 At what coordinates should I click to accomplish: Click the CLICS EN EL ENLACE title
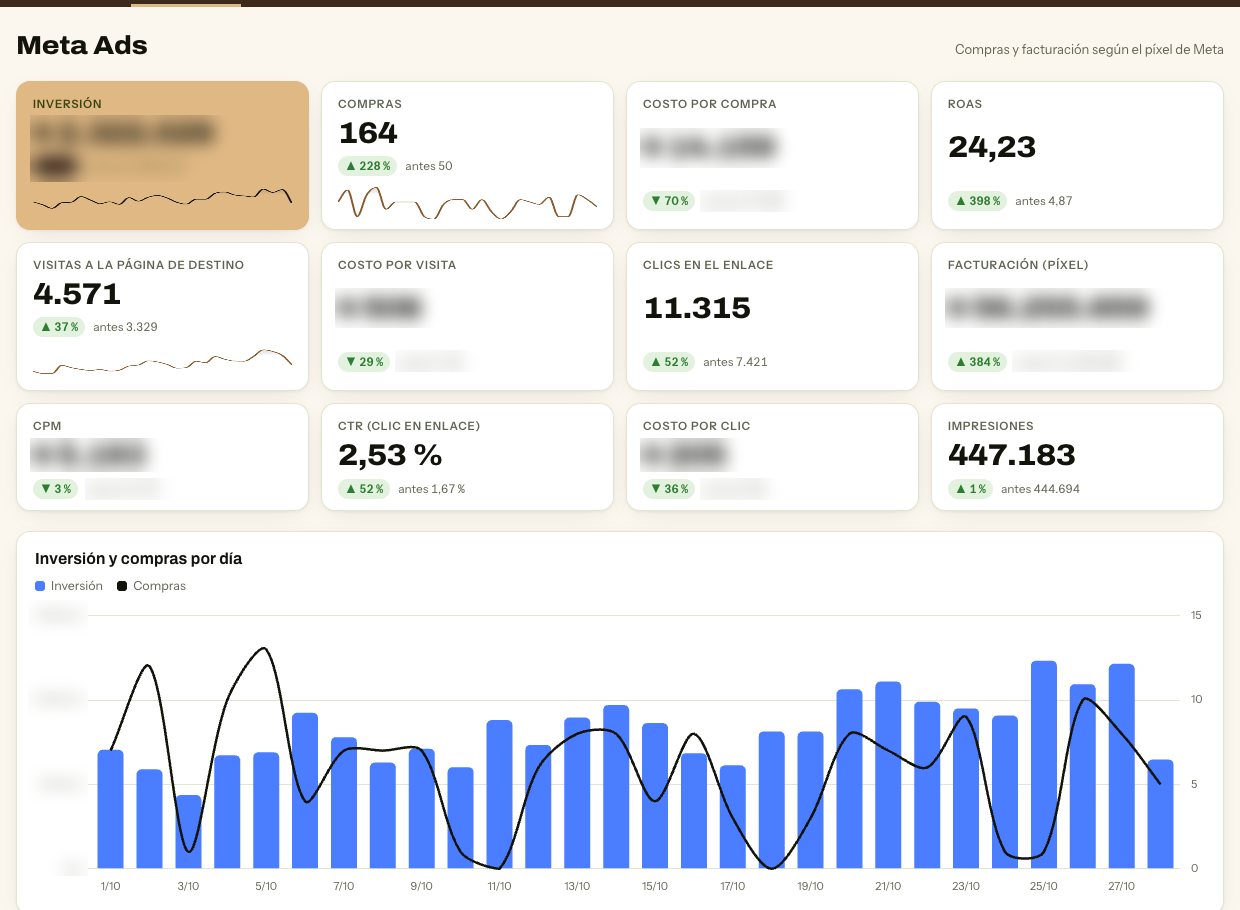(x=708, y=265)
